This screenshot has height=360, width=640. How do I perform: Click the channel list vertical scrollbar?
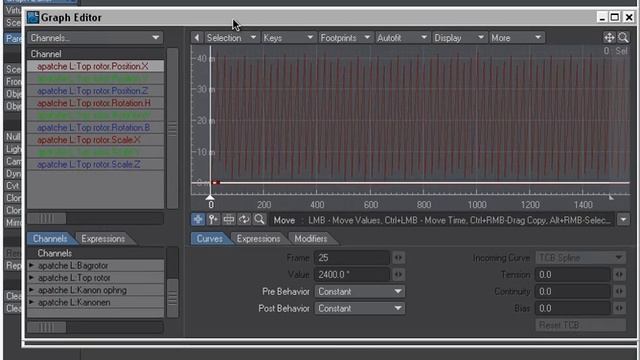coord(172,128)
